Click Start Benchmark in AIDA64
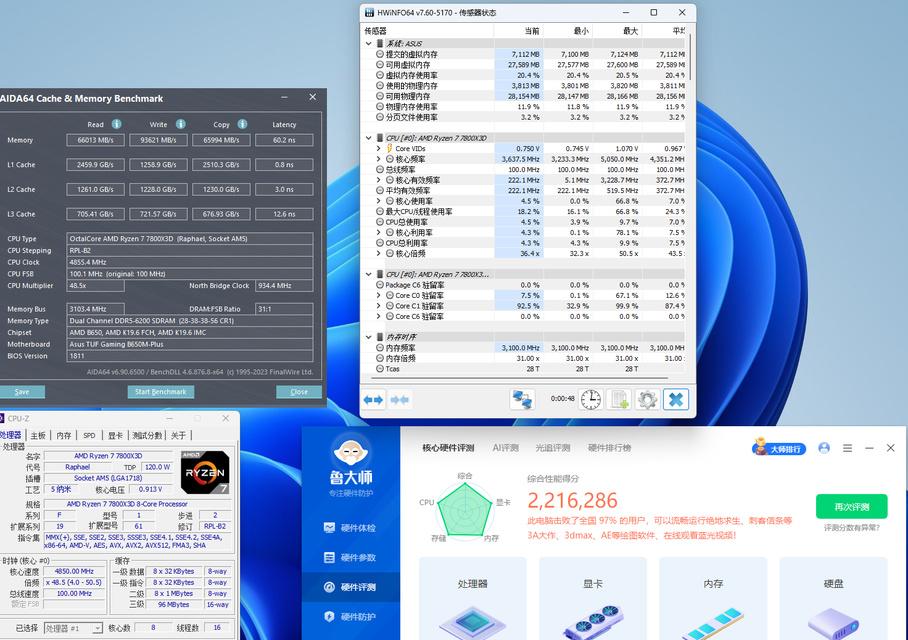The height and width of the screenshot is (640, 908). [161, 392]
